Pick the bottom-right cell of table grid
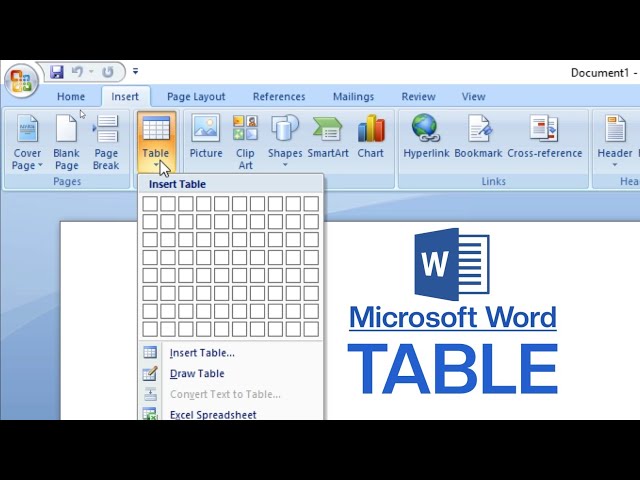 311,329
